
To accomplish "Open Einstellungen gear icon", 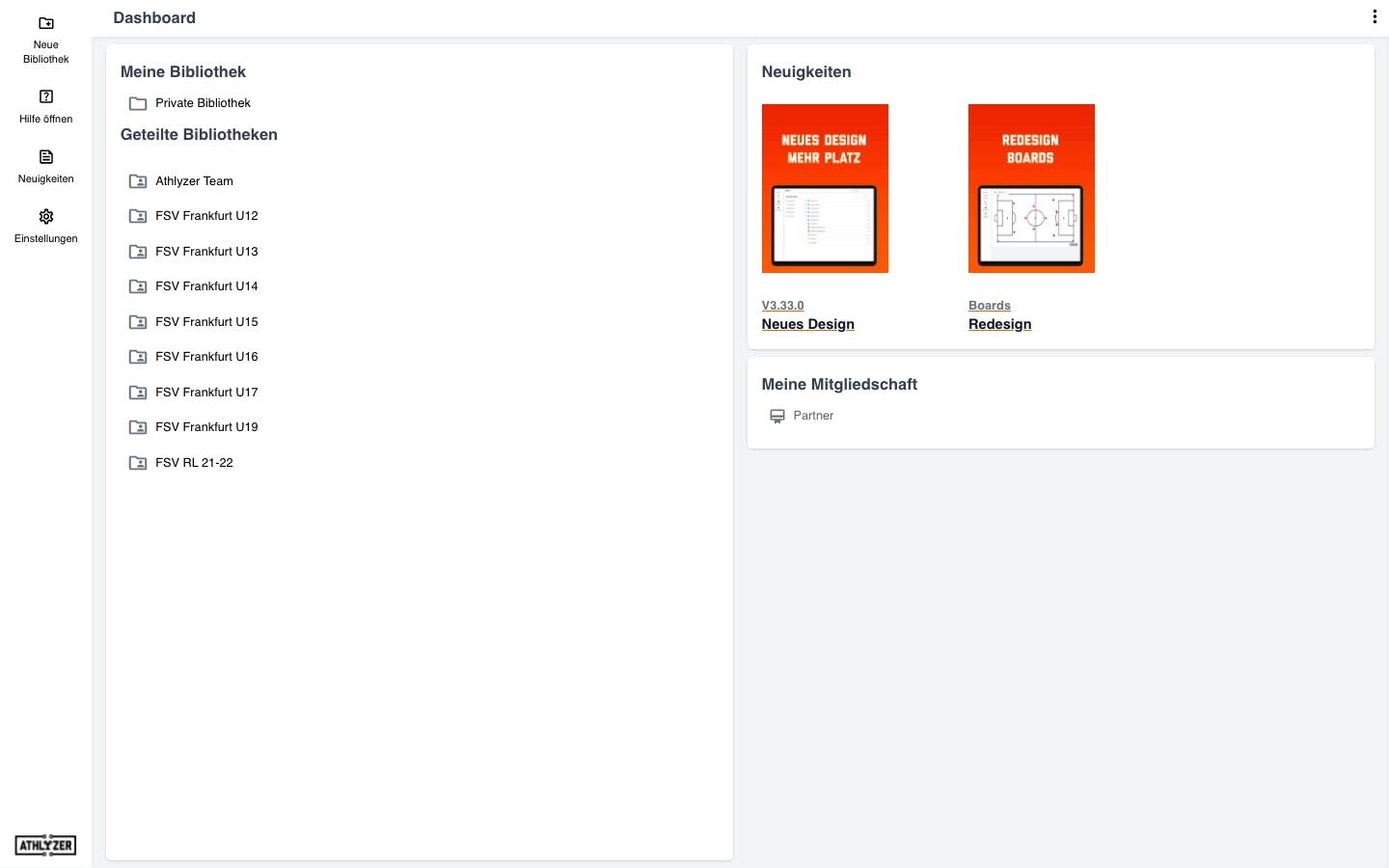I will [x=45, y=216].
